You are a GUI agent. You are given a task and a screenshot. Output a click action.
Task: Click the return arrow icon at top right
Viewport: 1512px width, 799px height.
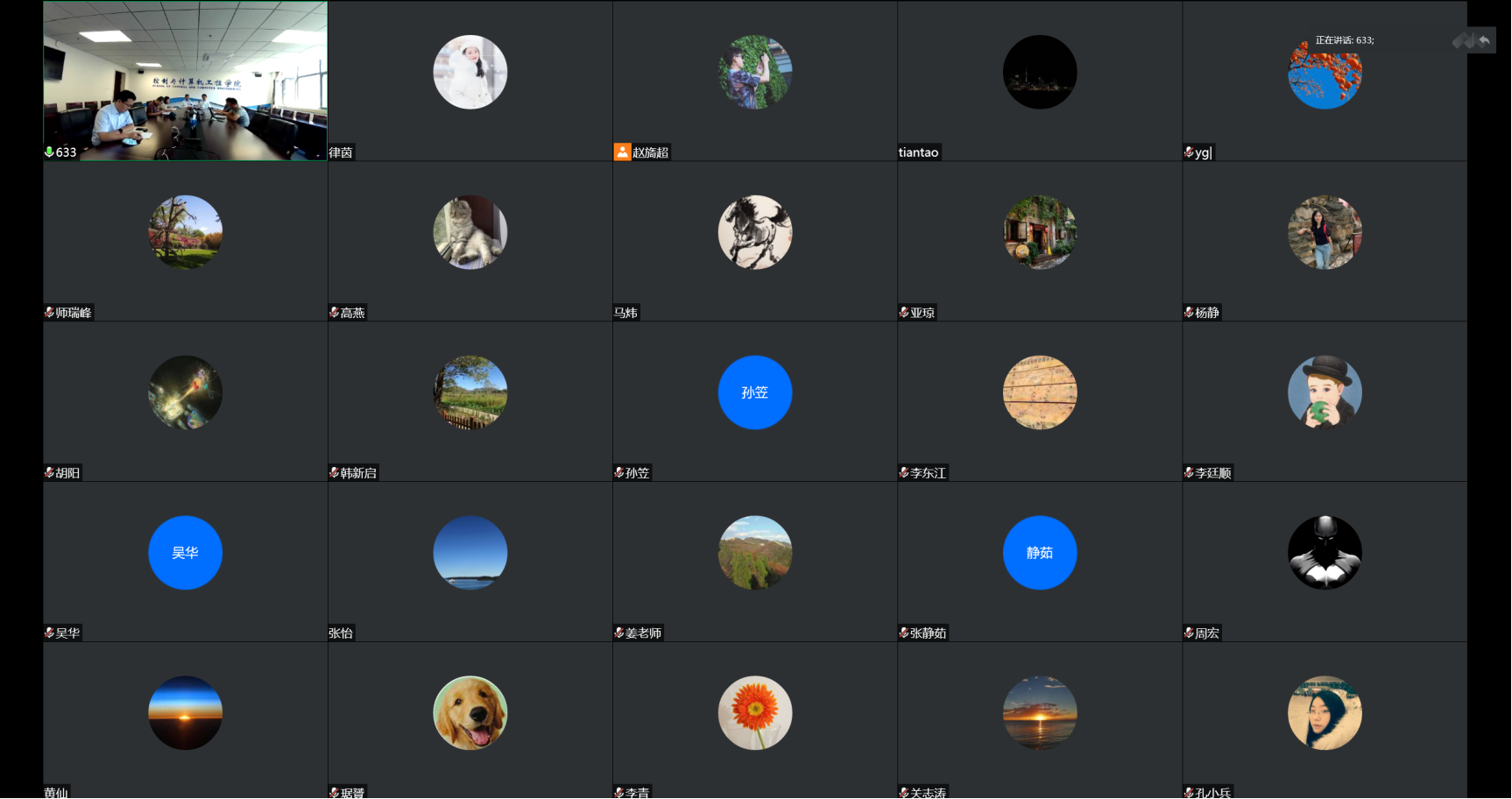(1484, 40)
